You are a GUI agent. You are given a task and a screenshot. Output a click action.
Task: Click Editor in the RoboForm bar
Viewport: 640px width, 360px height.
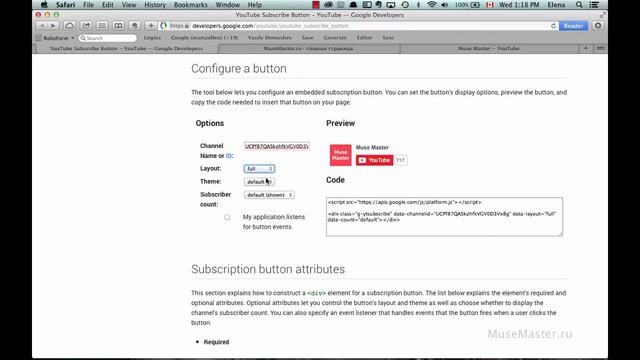364,38
